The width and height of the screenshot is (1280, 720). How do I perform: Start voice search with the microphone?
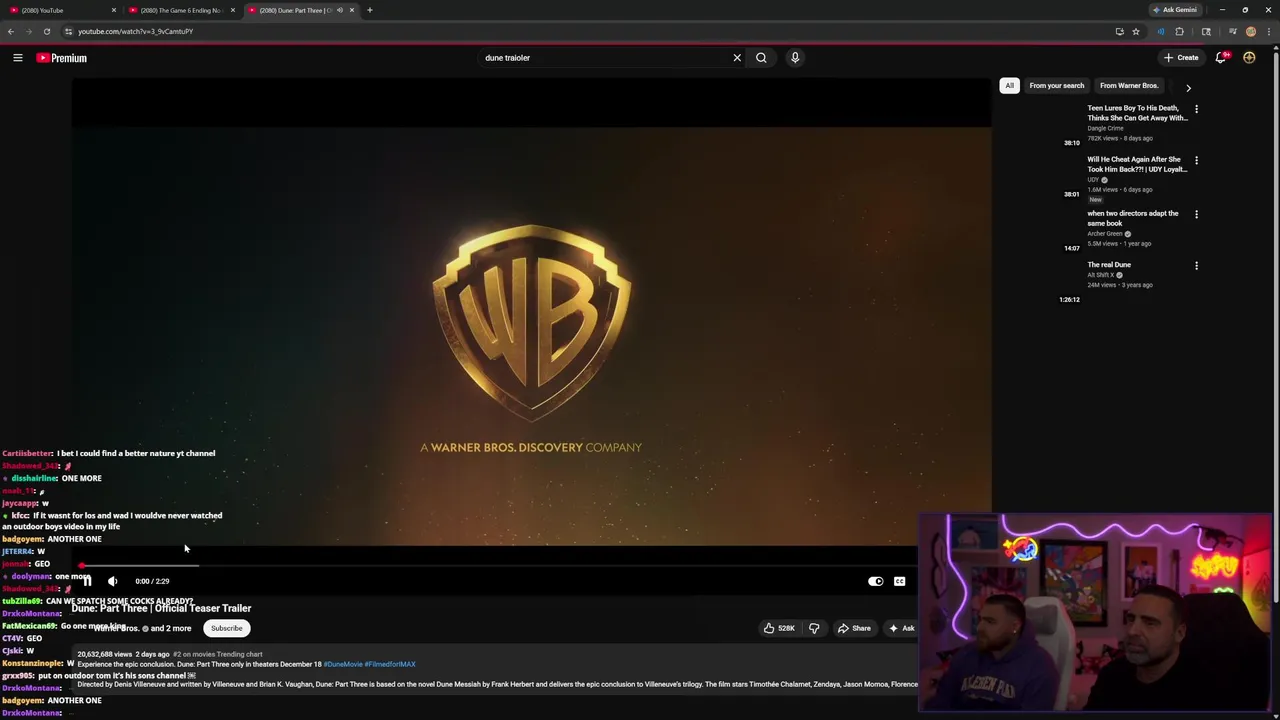click(x=795, y=58)
